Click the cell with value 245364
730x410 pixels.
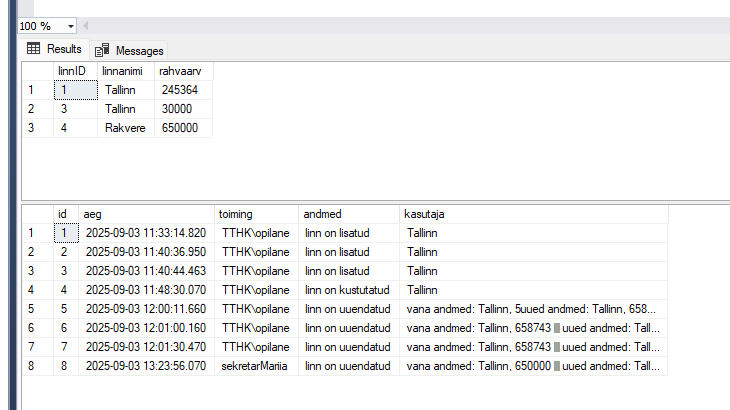180,90
